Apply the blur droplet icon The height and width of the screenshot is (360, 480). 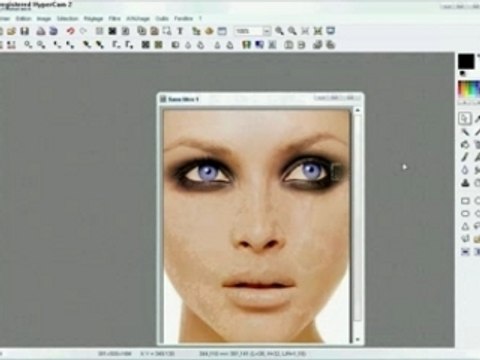(201, 45)
